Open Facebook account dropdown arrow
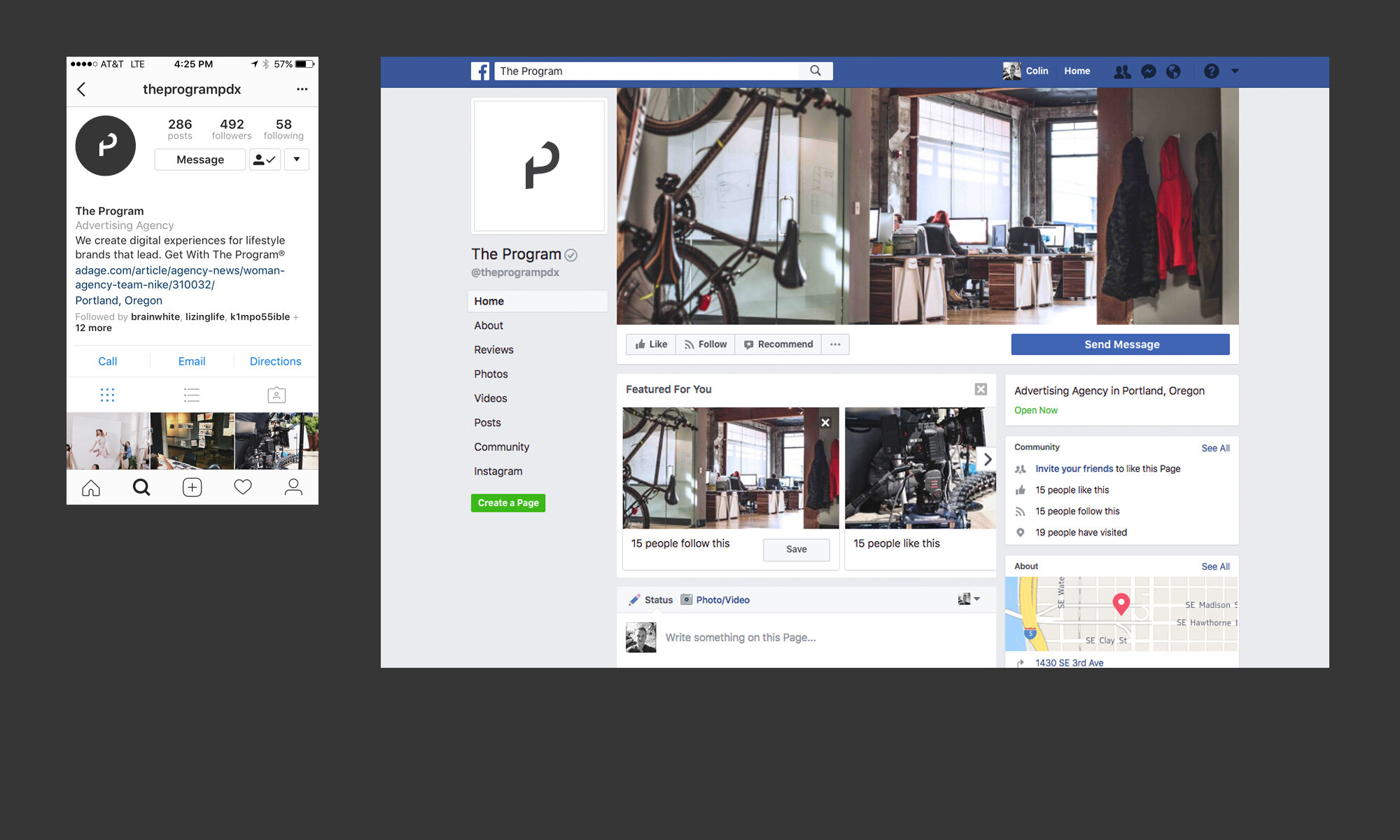 tap(1235, 71)
